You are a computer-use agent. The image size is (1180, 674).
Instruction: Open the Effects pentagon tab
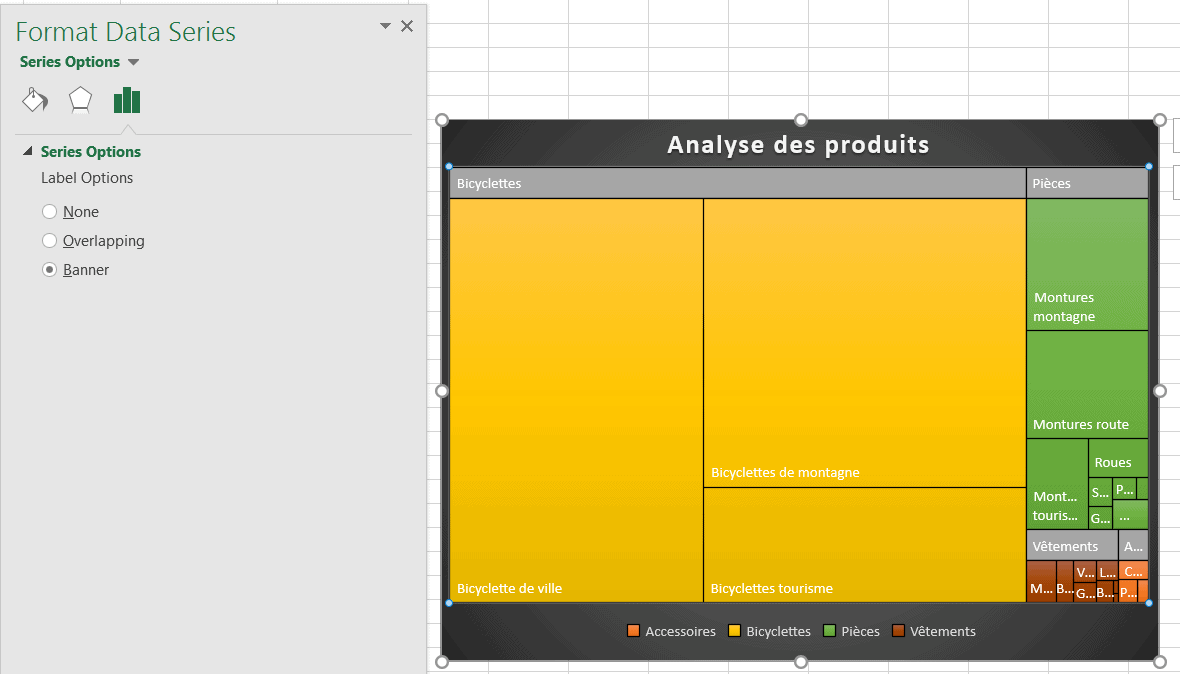tap(80, 100)
